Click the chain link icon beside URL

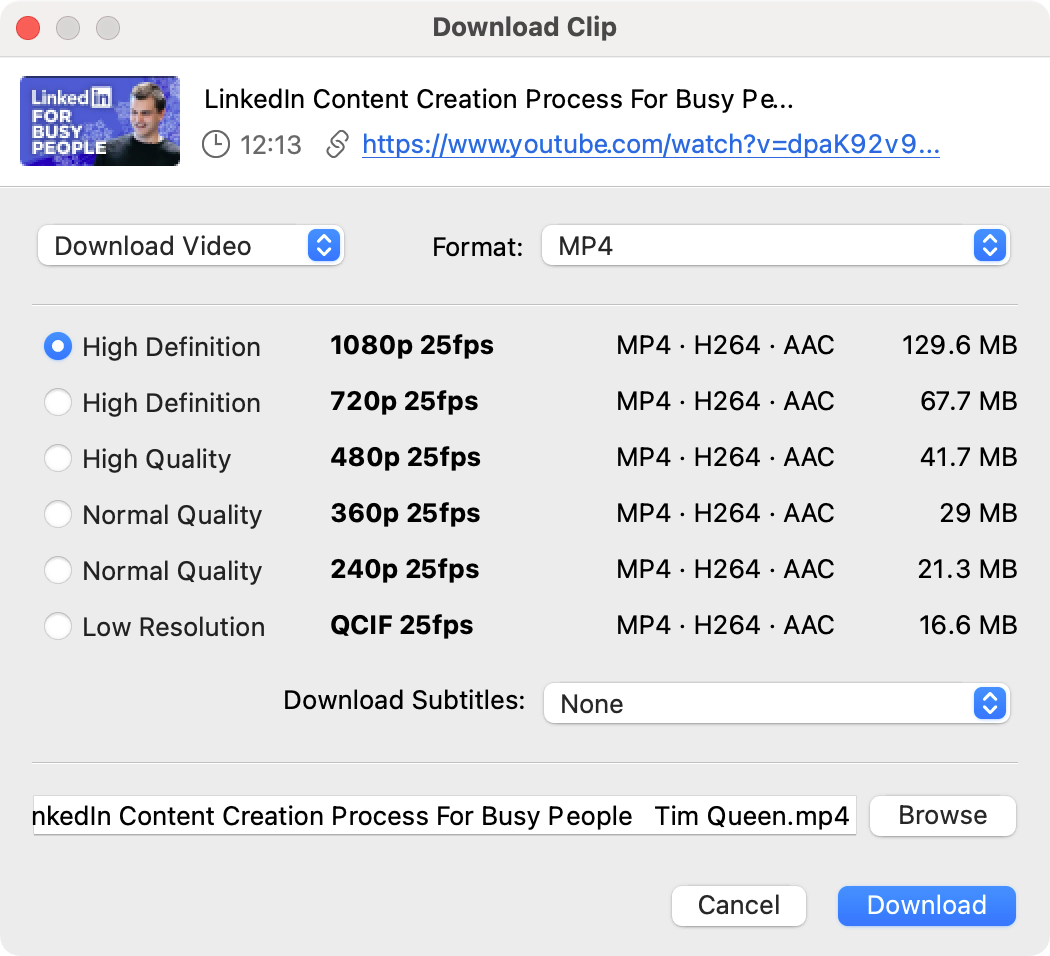338,145
